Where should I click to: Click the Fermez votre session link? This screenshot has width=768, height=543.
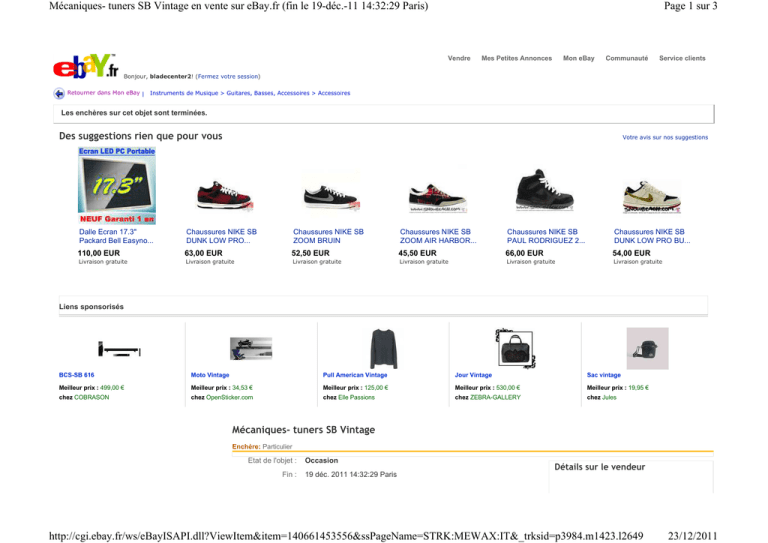(228, 76)
